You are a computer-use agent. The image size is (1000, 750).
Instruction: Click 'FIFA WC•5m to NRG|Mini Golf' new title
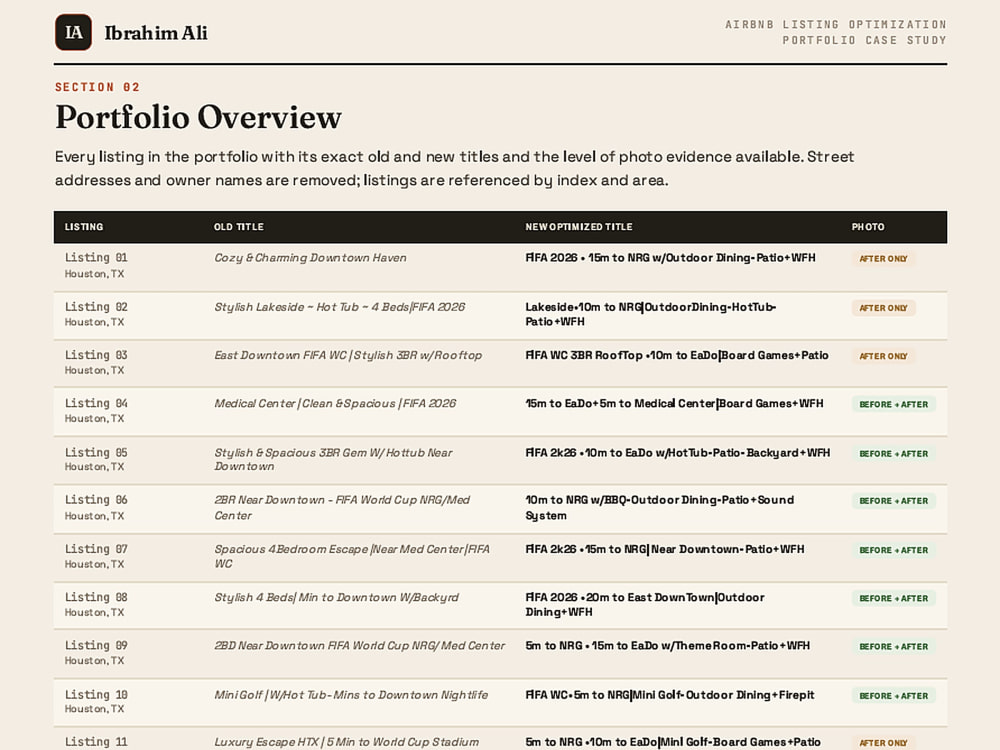point(670,695)
